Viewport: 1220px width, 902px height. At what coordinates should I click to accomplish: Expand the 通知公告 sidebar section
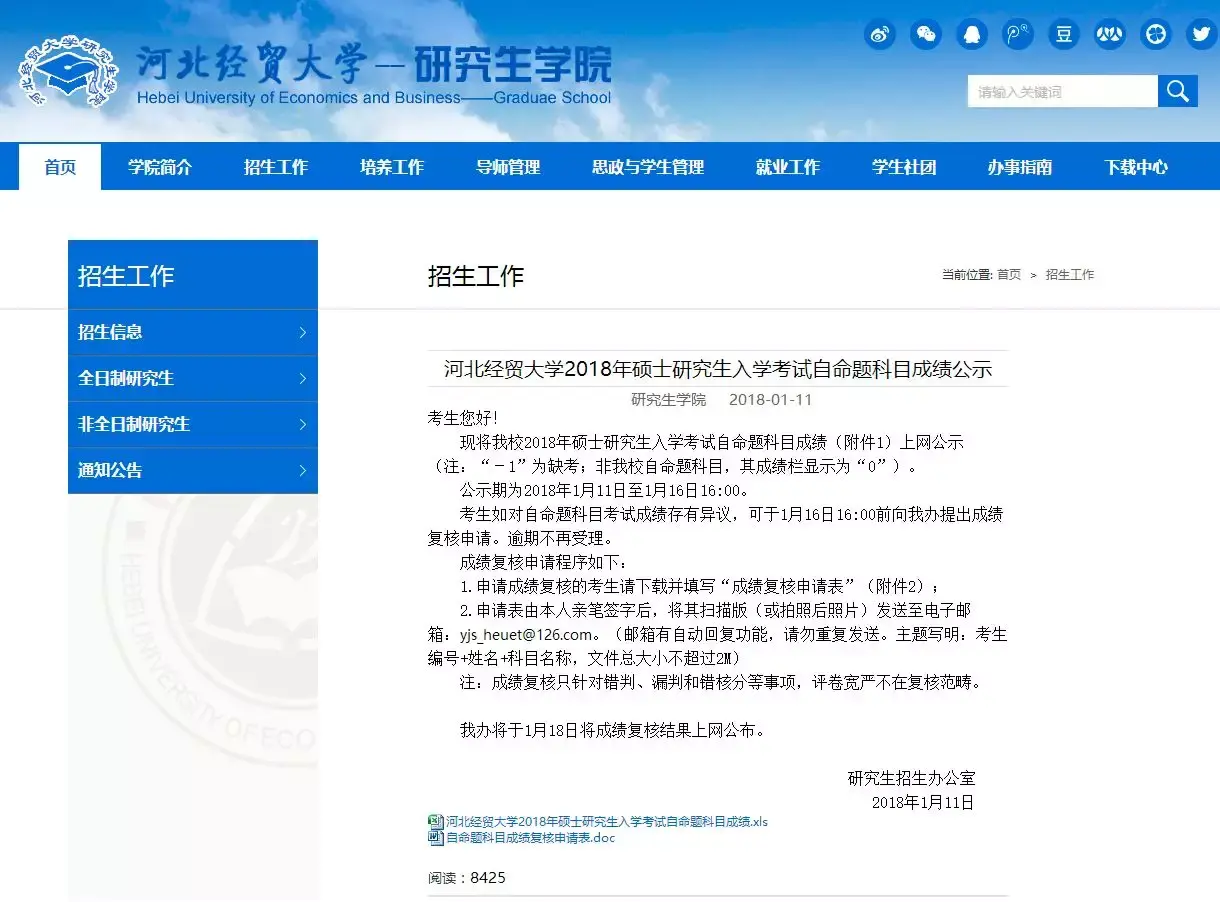pyautogui.click(x=192, y=470)
